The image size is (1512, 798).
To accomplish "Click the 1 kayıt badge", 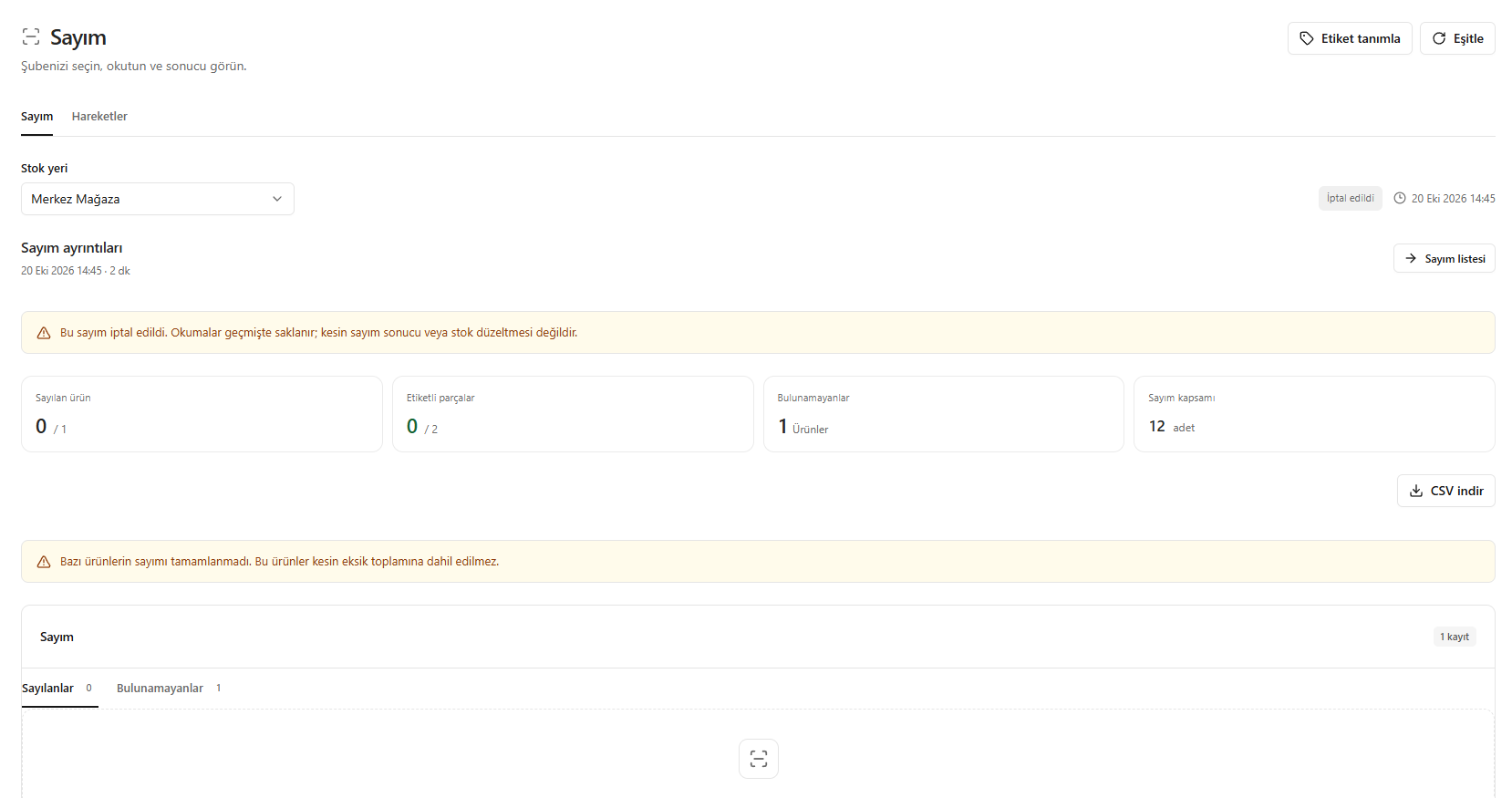I will [x=1455, y=637].
